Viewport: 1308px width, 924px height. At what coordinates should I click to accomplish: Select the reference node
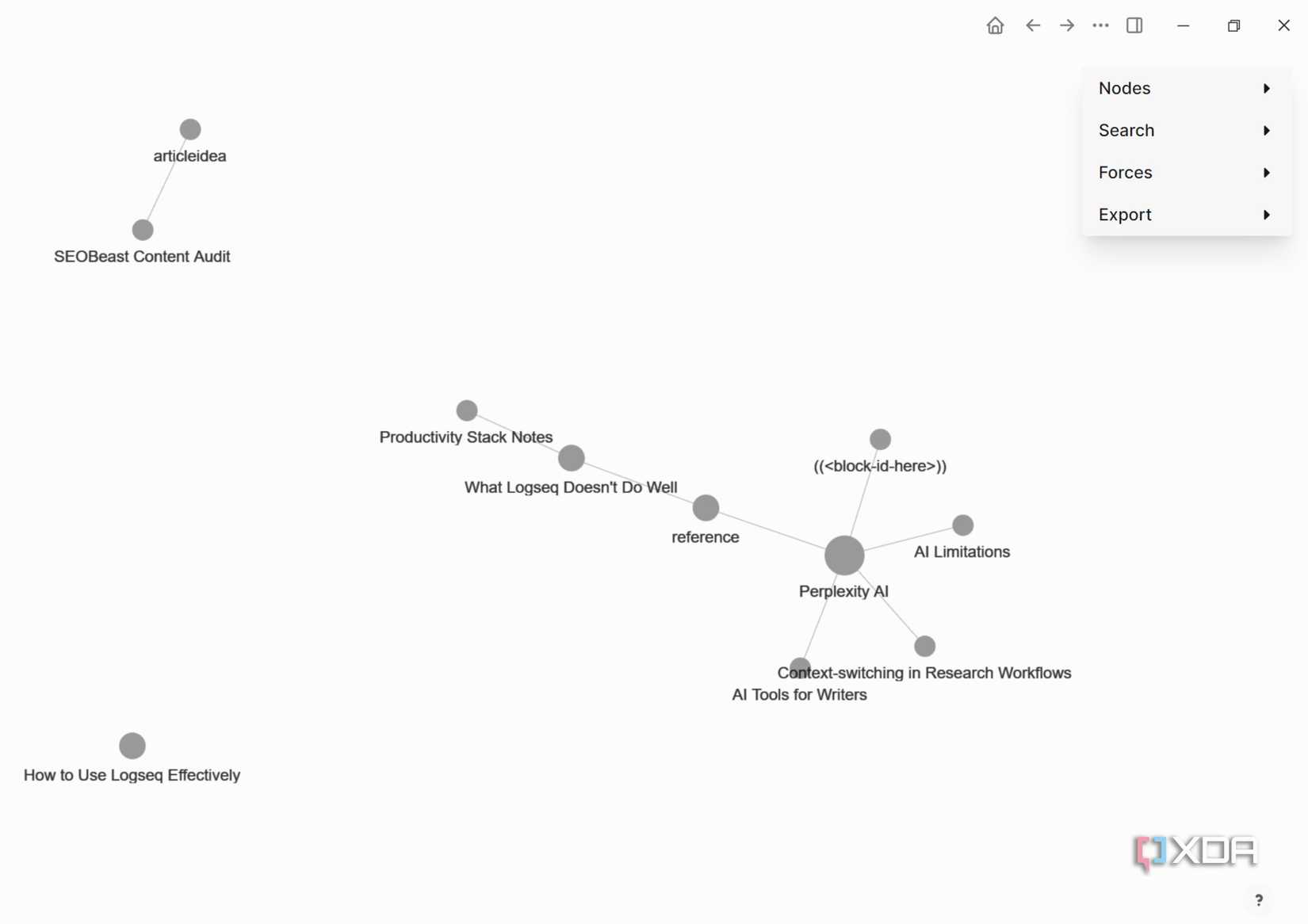click(x=705, y=507)
